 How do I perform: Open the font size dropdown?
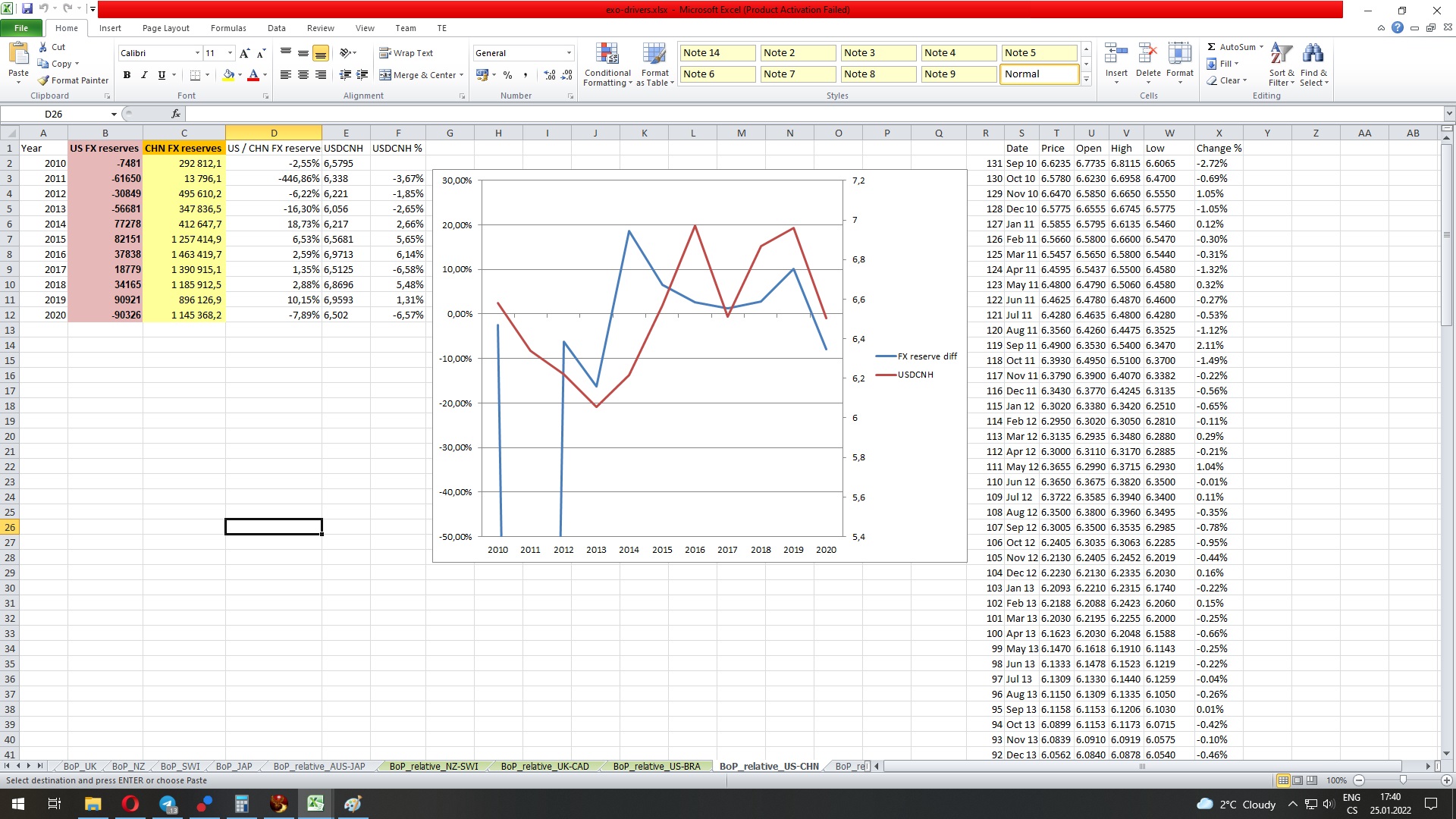click(230, 53)
